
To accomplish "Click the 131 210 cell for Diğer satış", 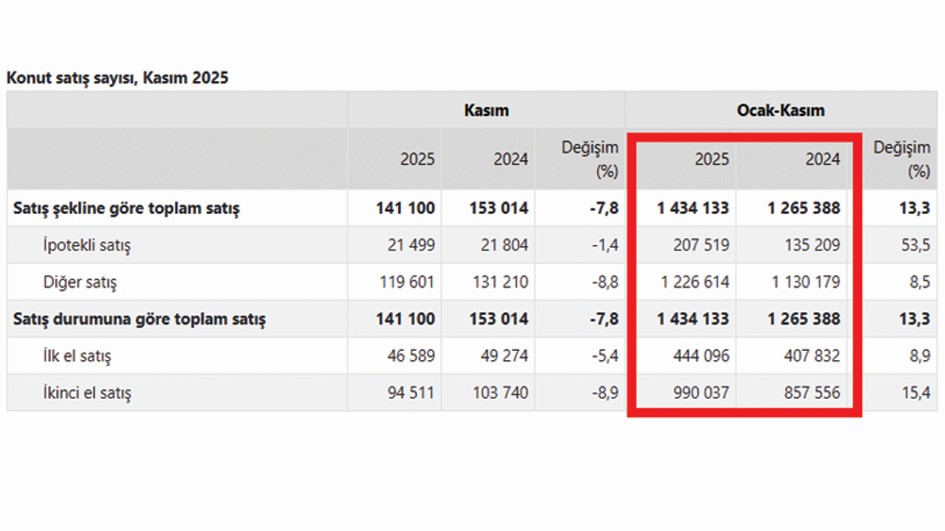I will (502, 282).
